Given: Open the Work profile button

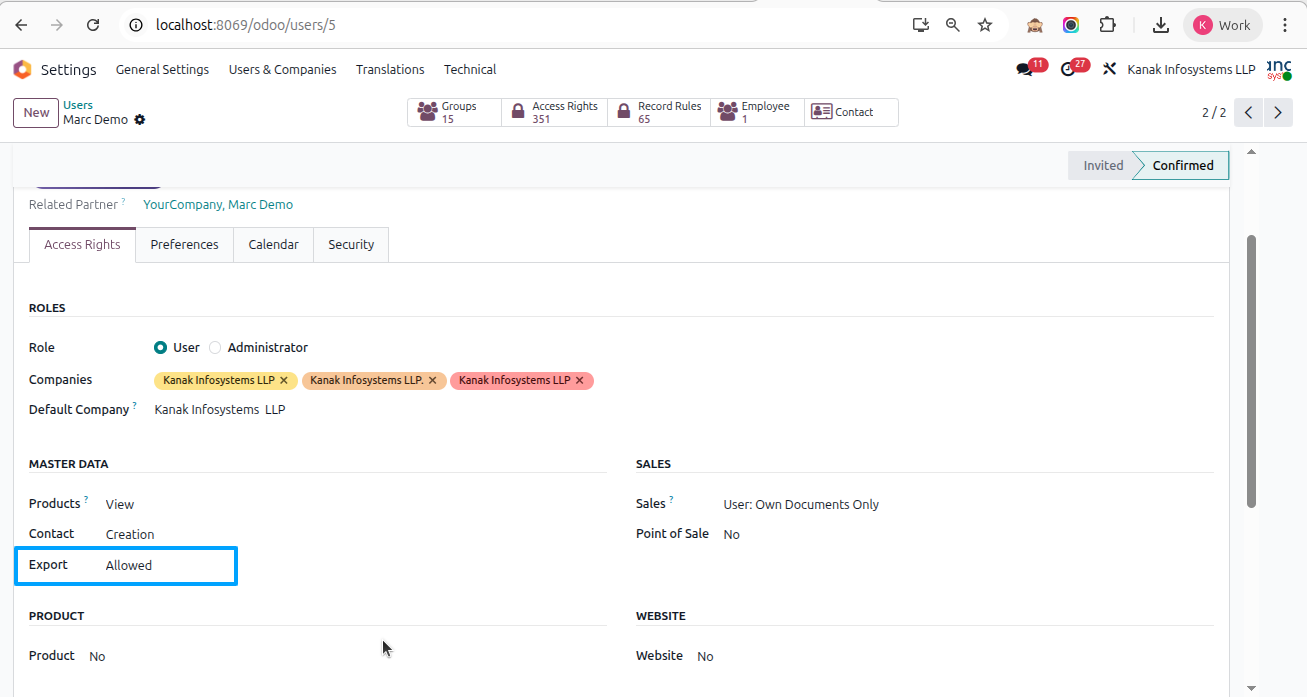Looking at the screenshot, I should click(x=1222, y=25).
